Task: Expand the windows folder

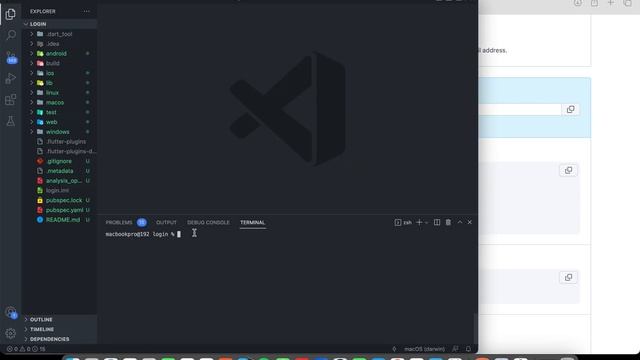Action: coord(59,132)
